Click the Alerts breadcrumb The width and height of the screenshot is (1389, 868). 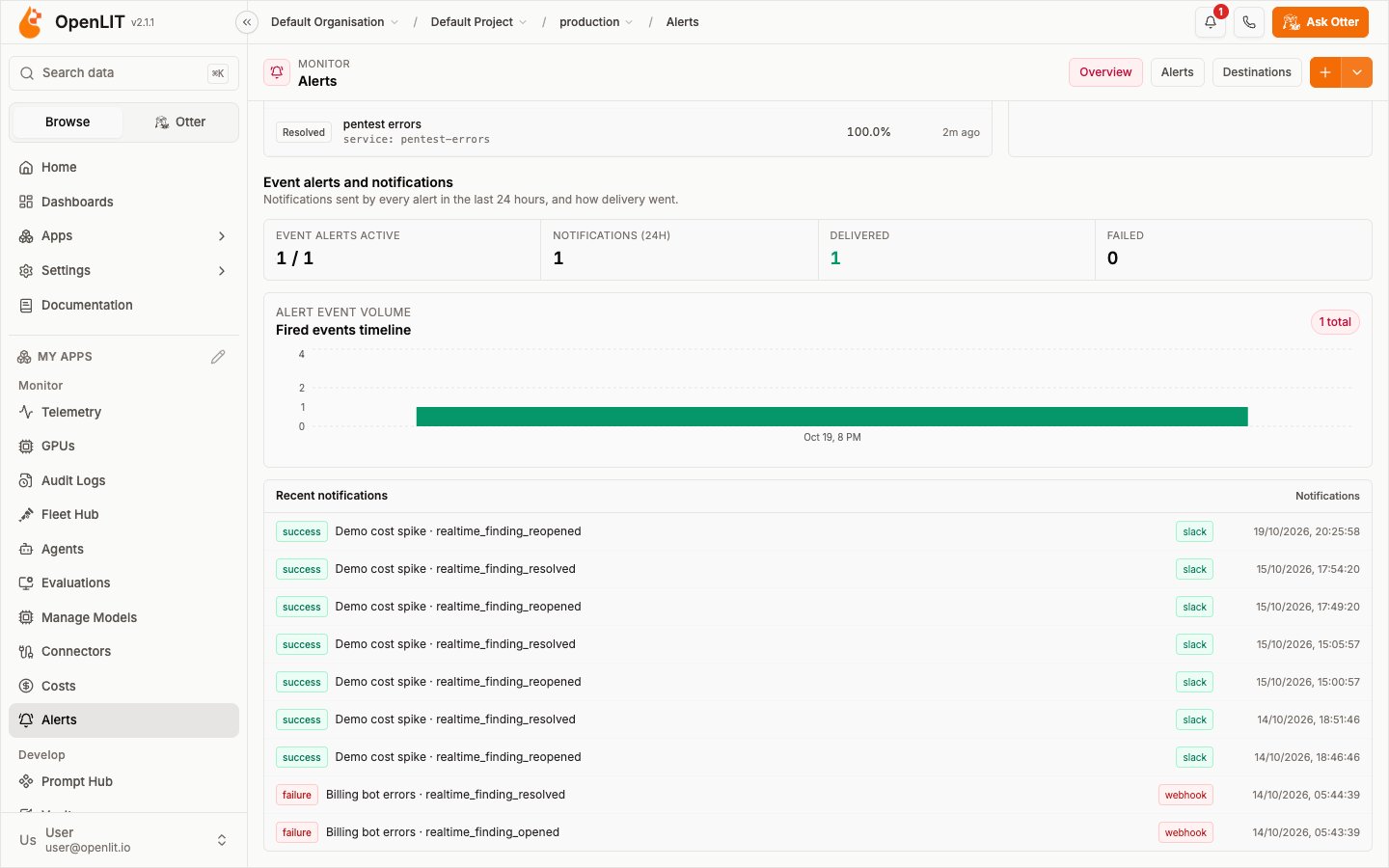point(682,22)
